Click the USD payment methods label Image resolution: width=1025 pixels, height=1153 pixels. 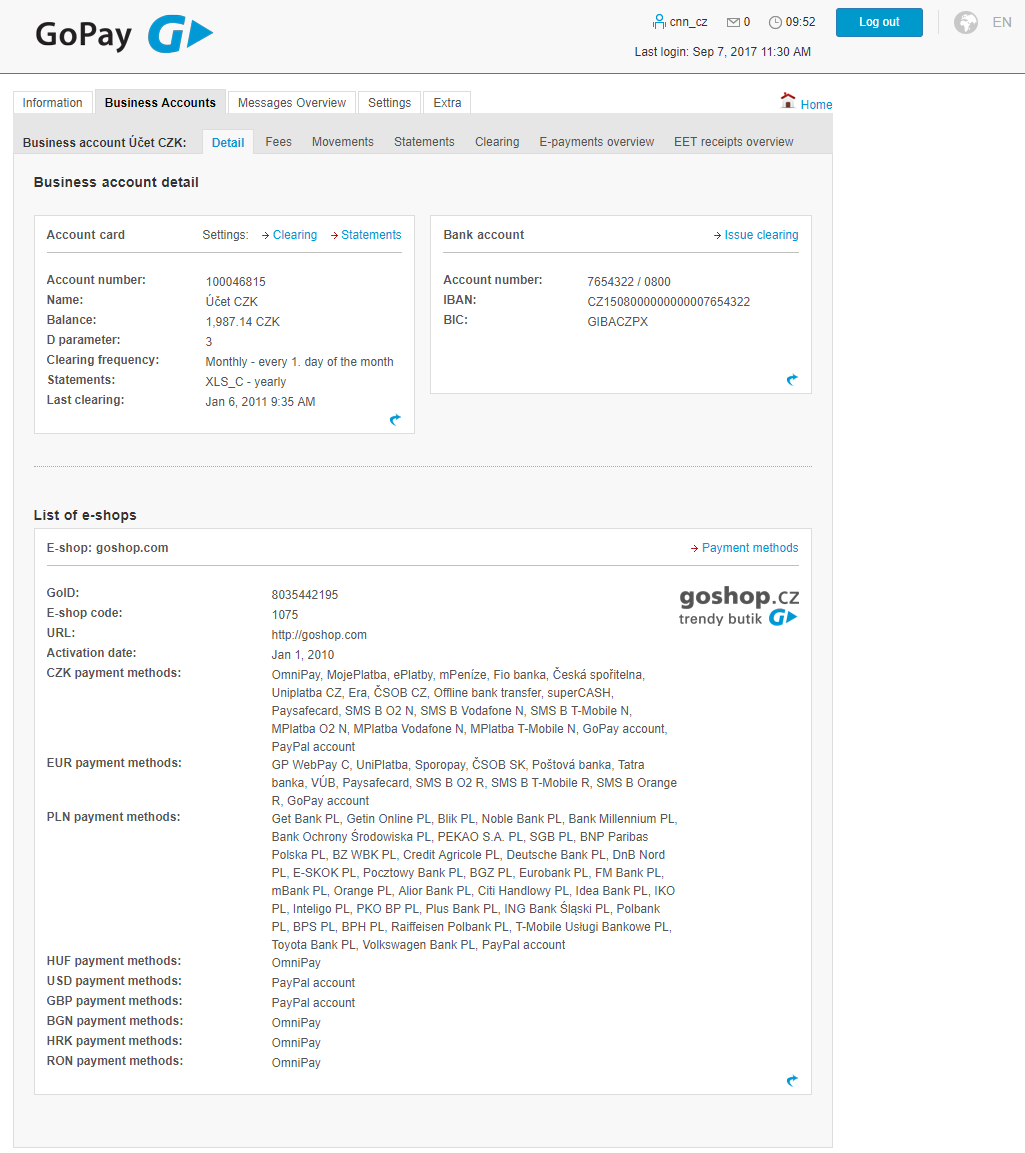click(114, 981)
